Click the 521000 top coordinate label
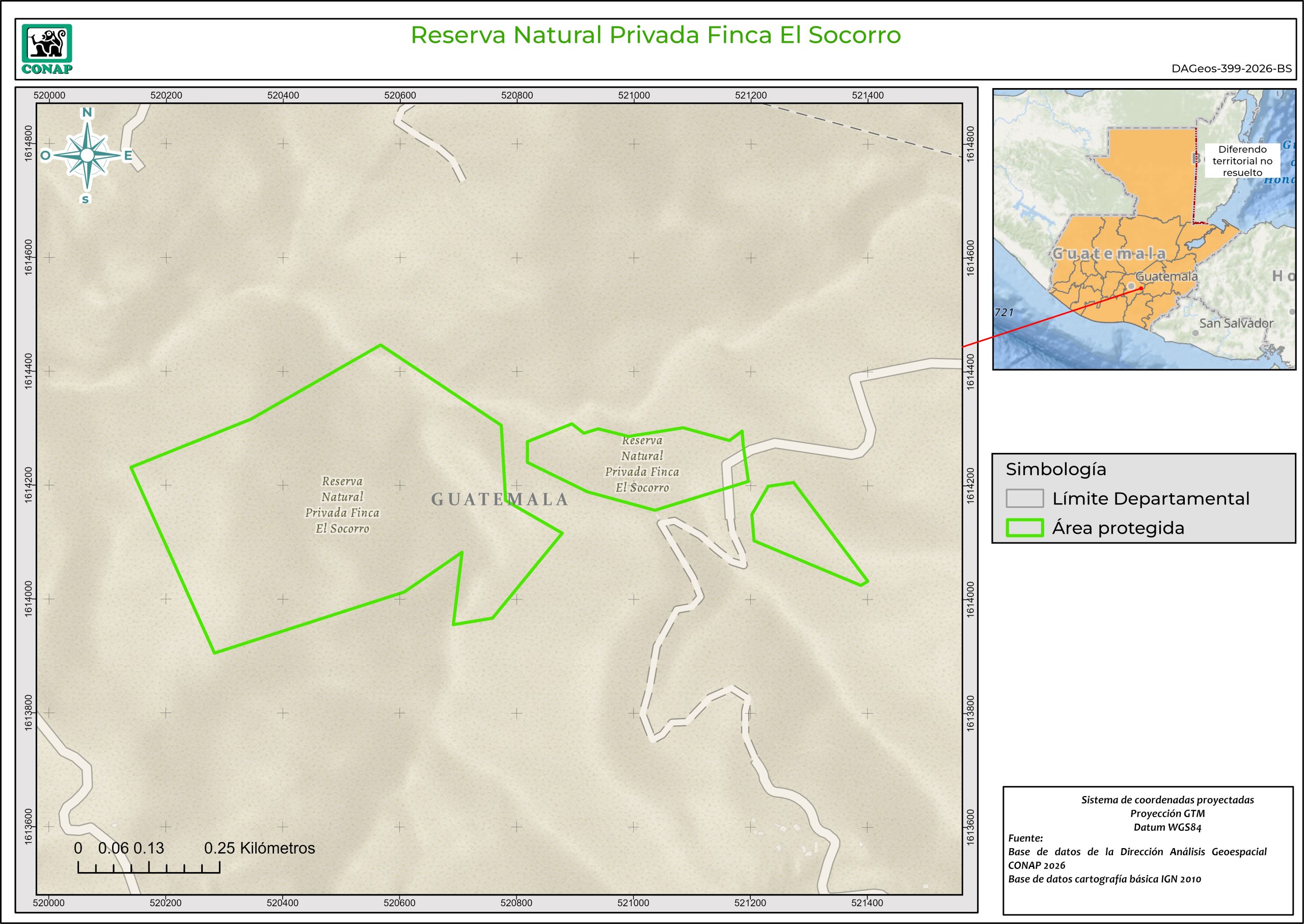Image resolution: width=1304 pixels, height=924 pixels. (633, 96)
